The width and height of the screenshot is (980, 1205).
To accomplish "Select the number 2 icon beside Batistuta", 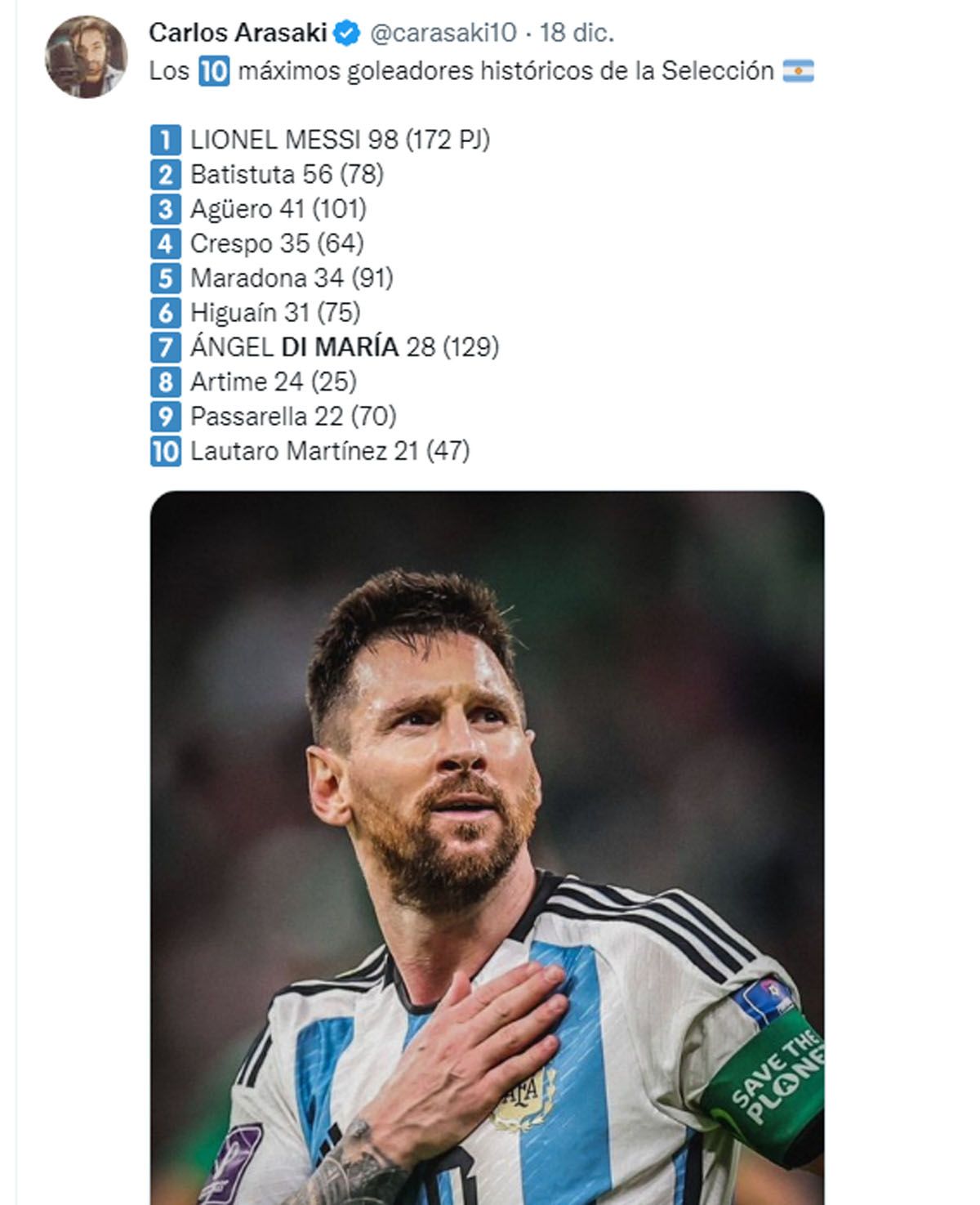I will click(x=165, y=175).
